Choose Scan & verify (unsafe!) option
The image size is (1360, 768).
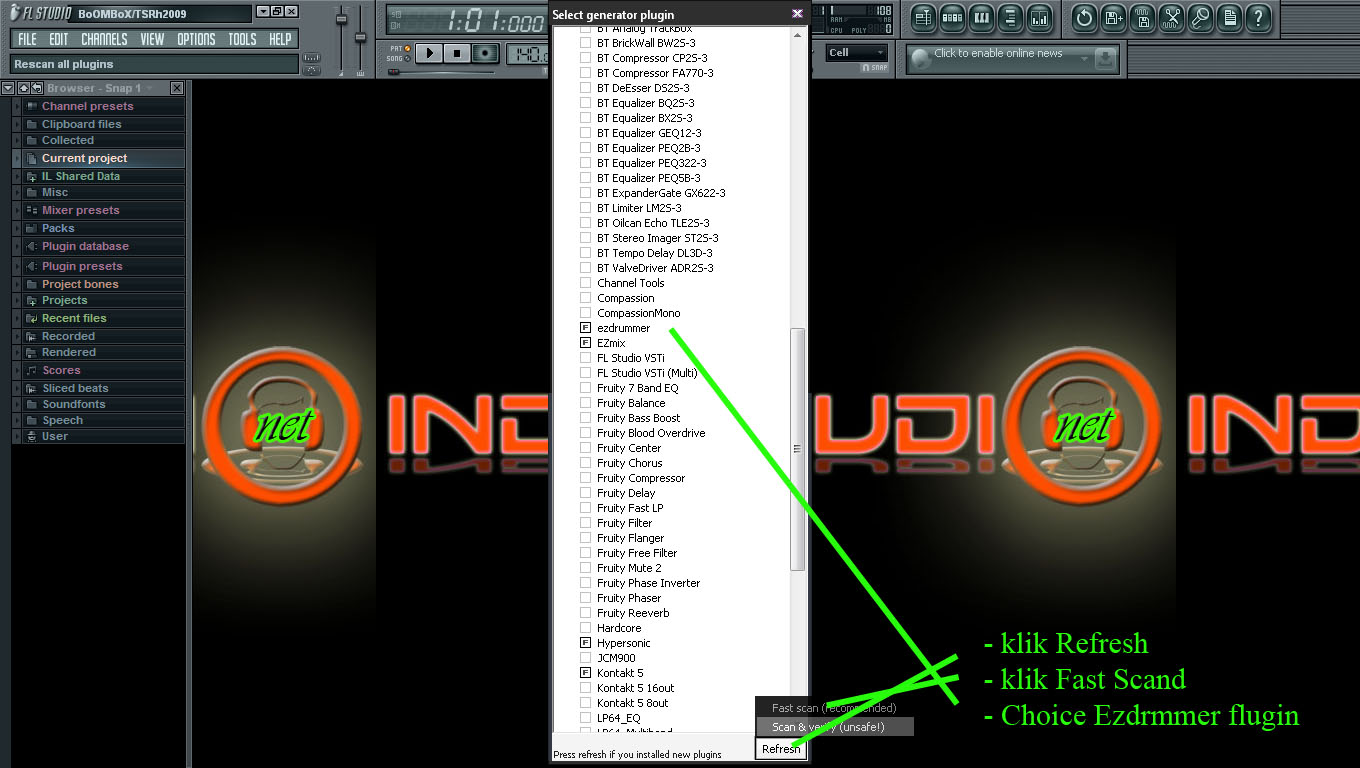[x=834, y=727]
